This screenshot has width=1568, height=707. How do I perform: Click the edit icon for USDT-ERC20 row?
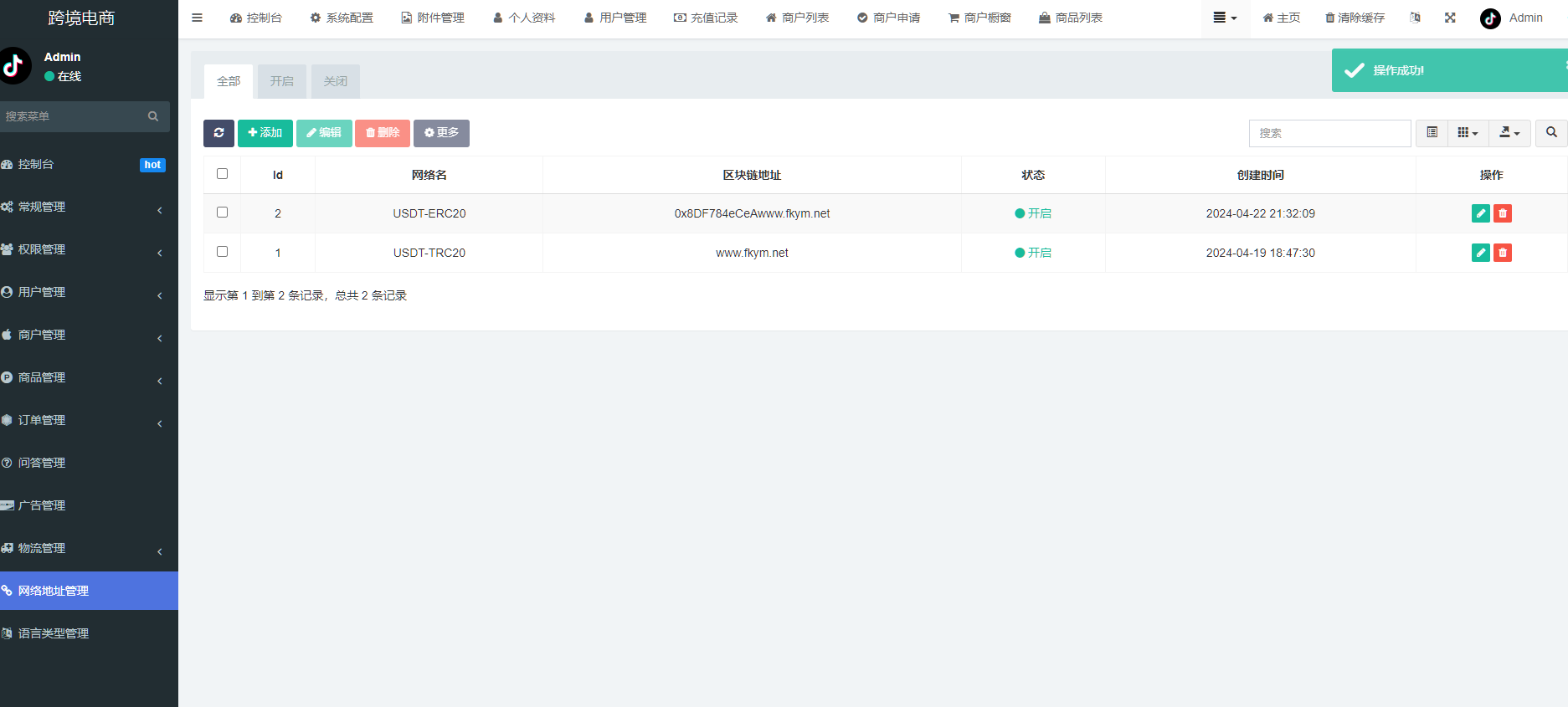coord(1480,213)
